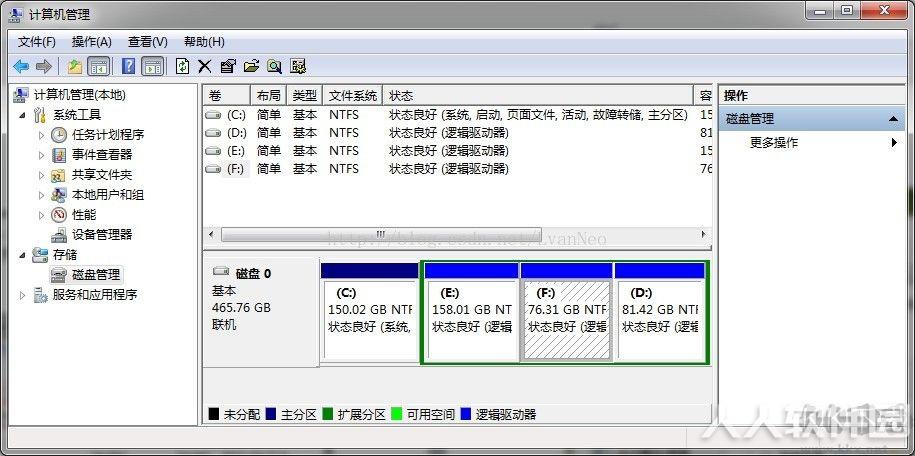
Task: Toggle the show/hide console tree icon
Action: (99, 66)
